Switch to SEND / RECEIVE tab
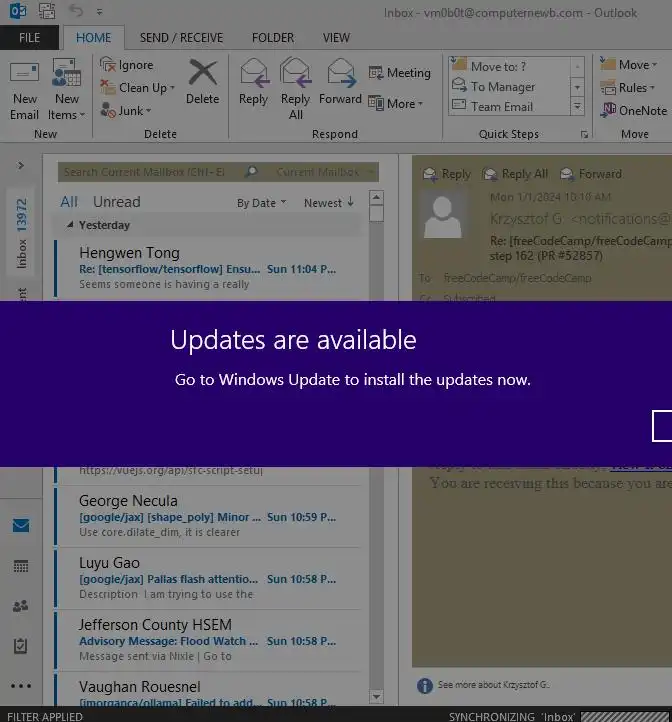Viewport: 672px width, 722px height. pyautogui.click(x=181, y=38)
